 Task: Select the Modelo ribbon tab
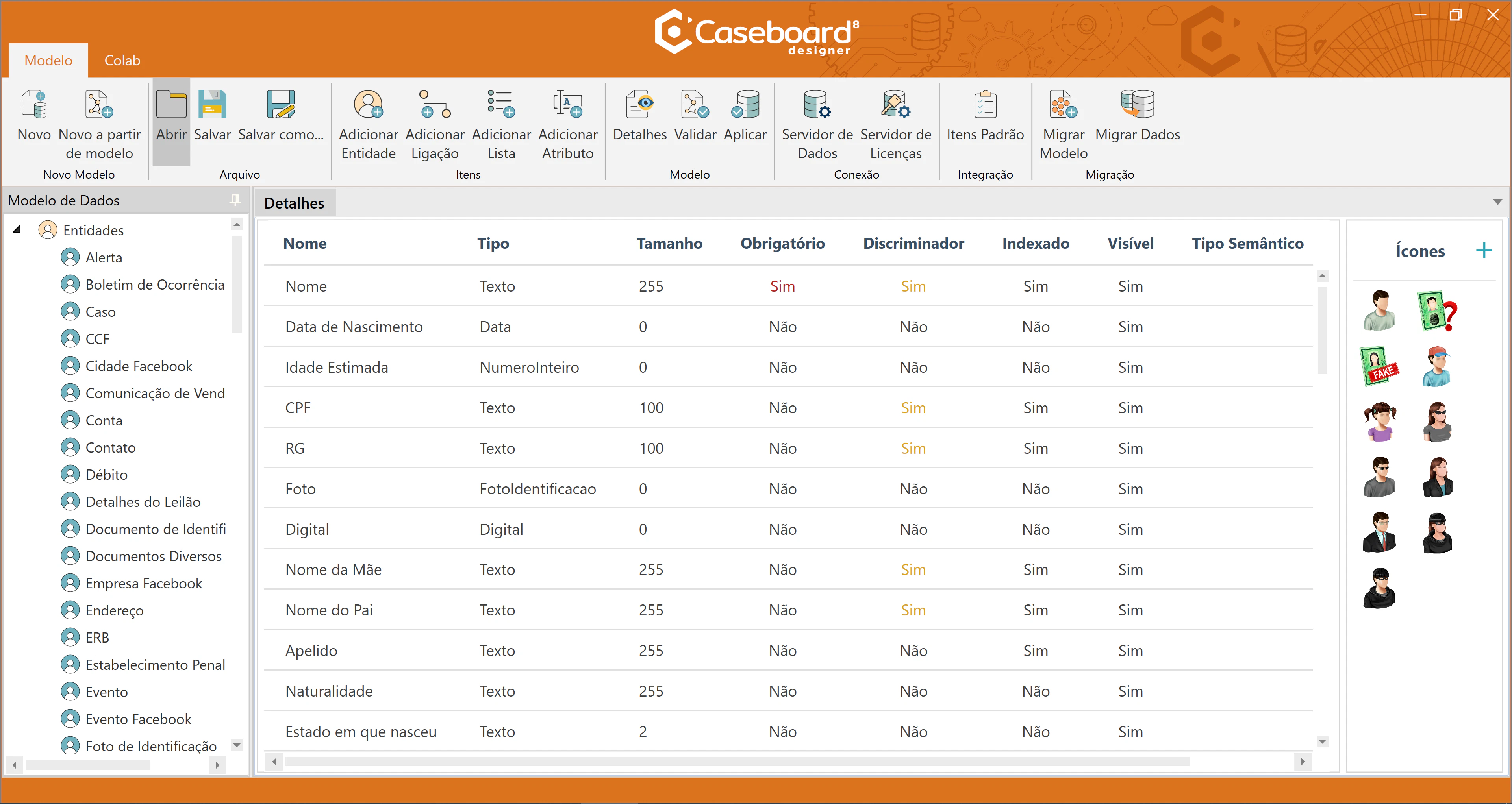(x=48, y=59)
